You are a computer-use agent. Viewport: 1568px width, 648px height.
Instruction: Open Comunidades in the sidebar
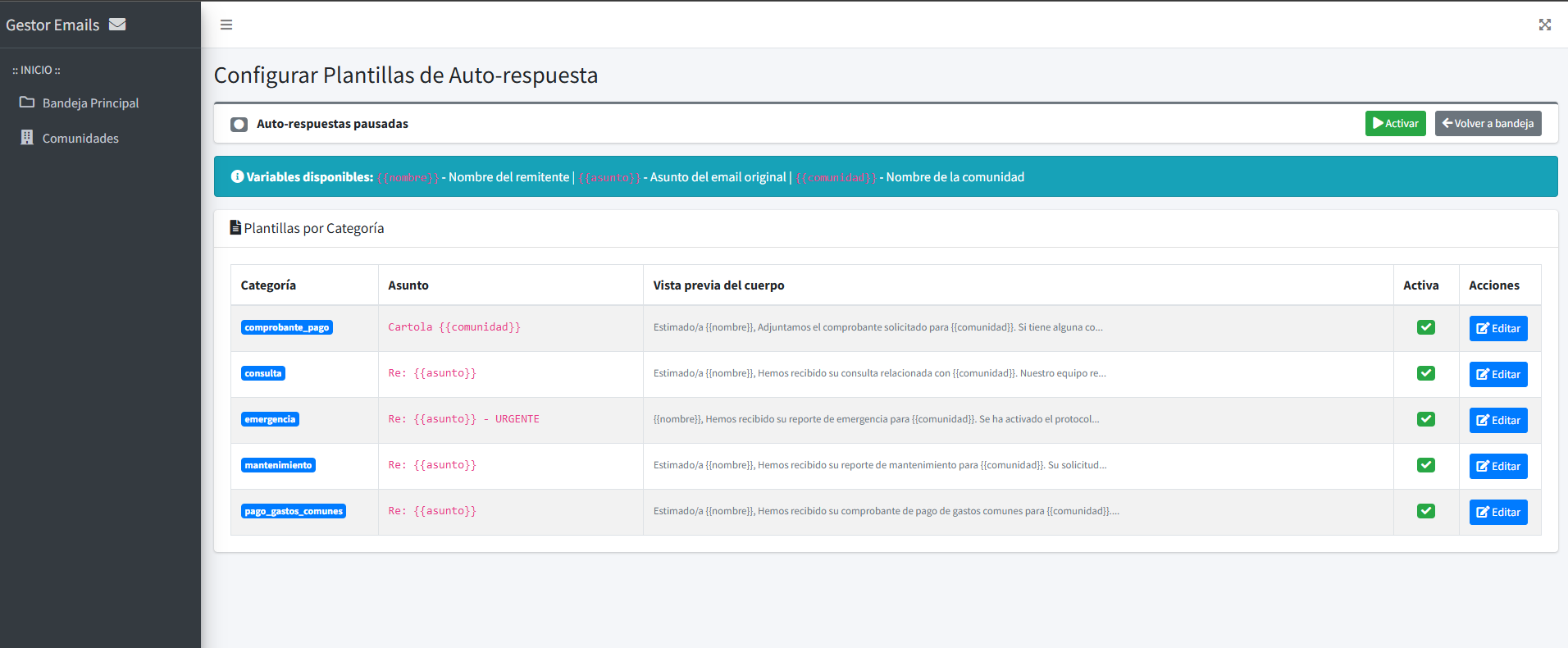(x=100, y=138)
